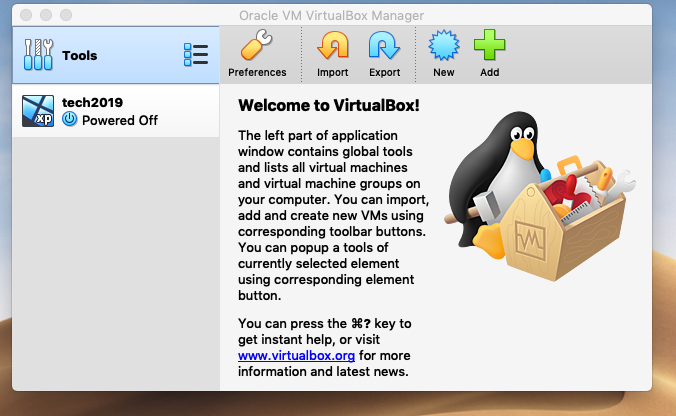The width and height of the screenshot is (676, 416).
Task: Open the www.virtualbox.org link
Action: coord(296,356)
